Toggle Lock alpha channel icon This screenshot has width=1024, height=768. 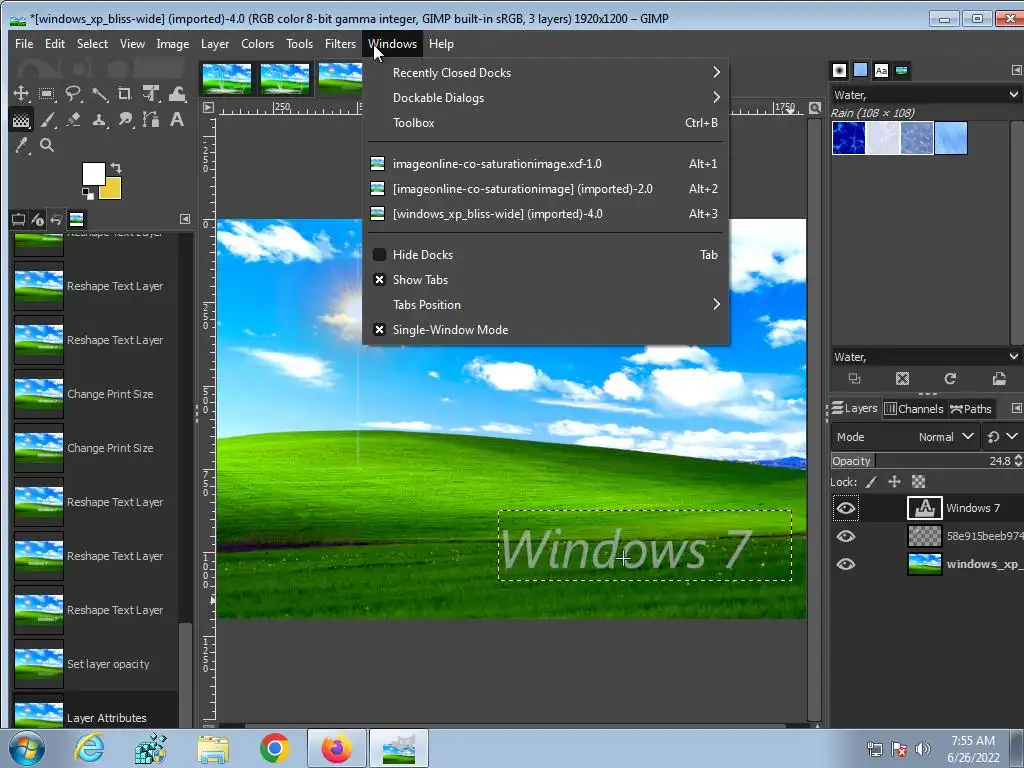point(918,482)
